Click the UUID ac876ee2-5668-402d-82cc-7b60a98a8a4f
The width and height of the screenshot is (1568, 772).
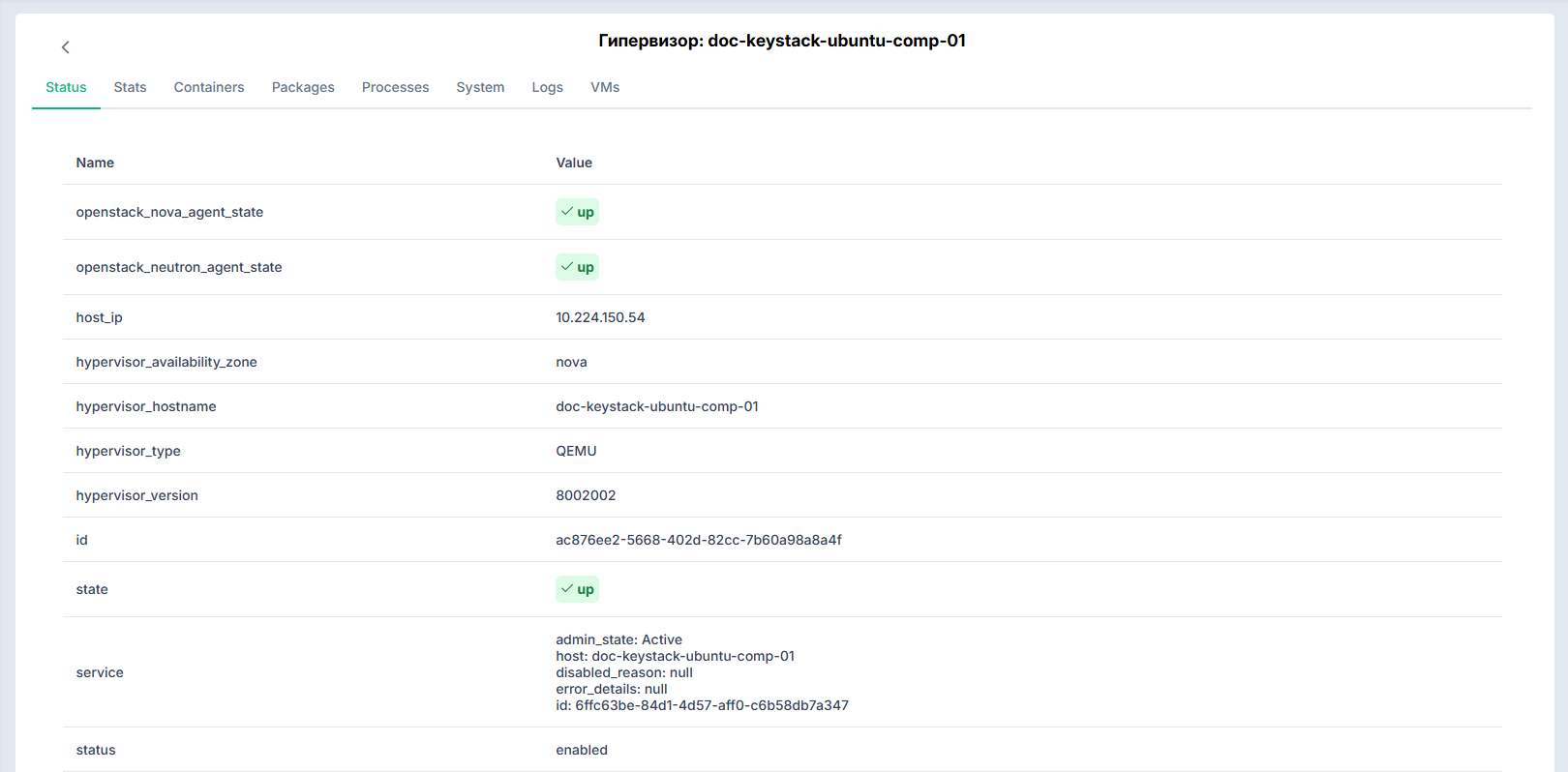[x=699, y=540]
